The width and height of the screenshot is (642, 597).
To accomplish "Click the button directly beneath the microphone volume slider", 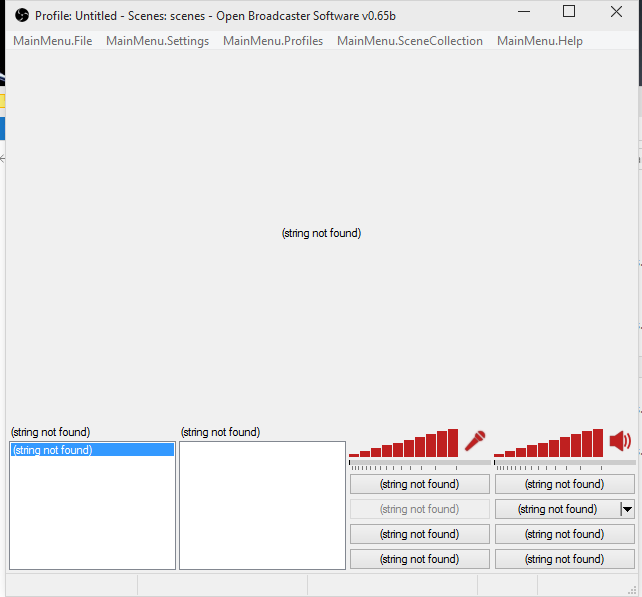I will (420, 484).
